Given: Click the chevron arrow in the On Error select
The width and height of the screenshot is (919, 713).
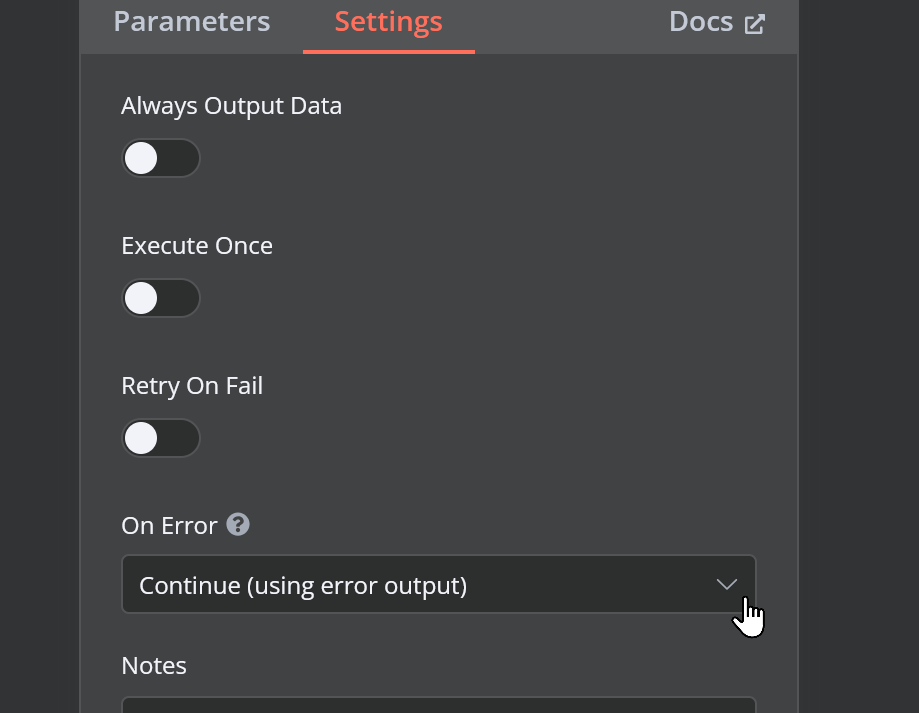Looking at the screenshot, I should [x=727, y=584].
